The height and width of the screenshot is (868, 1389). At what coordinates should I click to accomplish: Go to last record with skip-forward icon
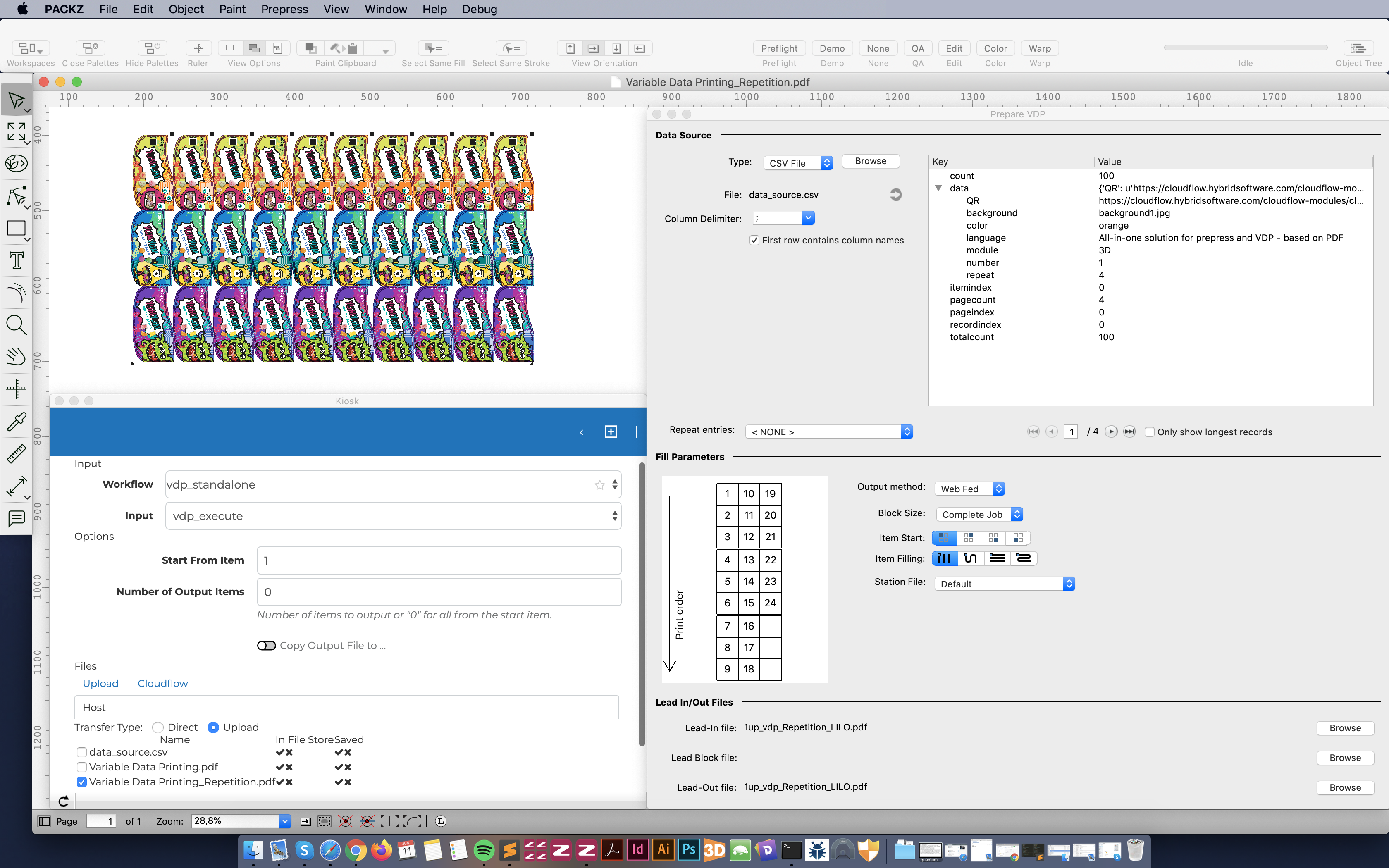(1129, 432)
